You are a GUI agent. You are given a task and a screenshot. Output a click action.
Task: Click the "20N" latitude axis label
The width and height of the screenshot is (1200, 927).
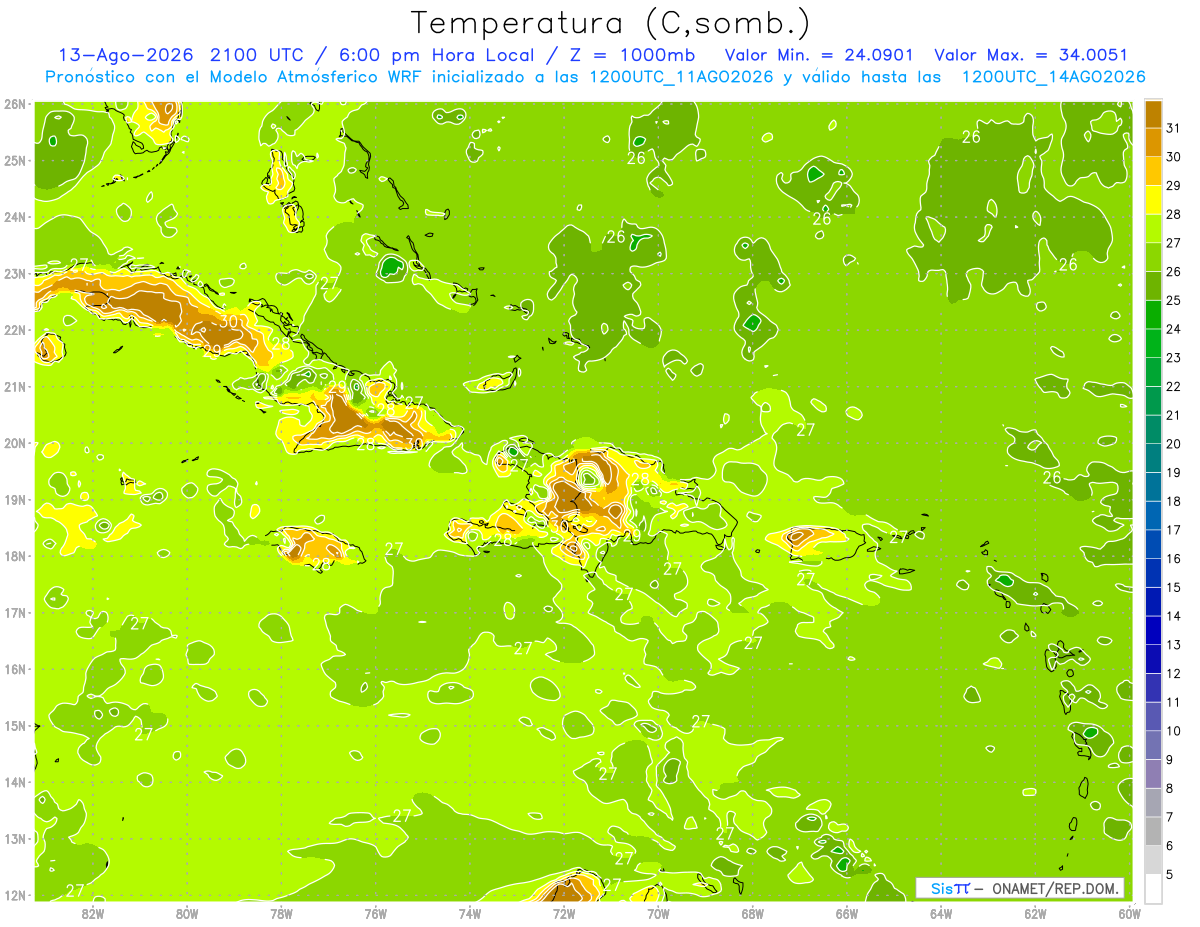[15, 443]
